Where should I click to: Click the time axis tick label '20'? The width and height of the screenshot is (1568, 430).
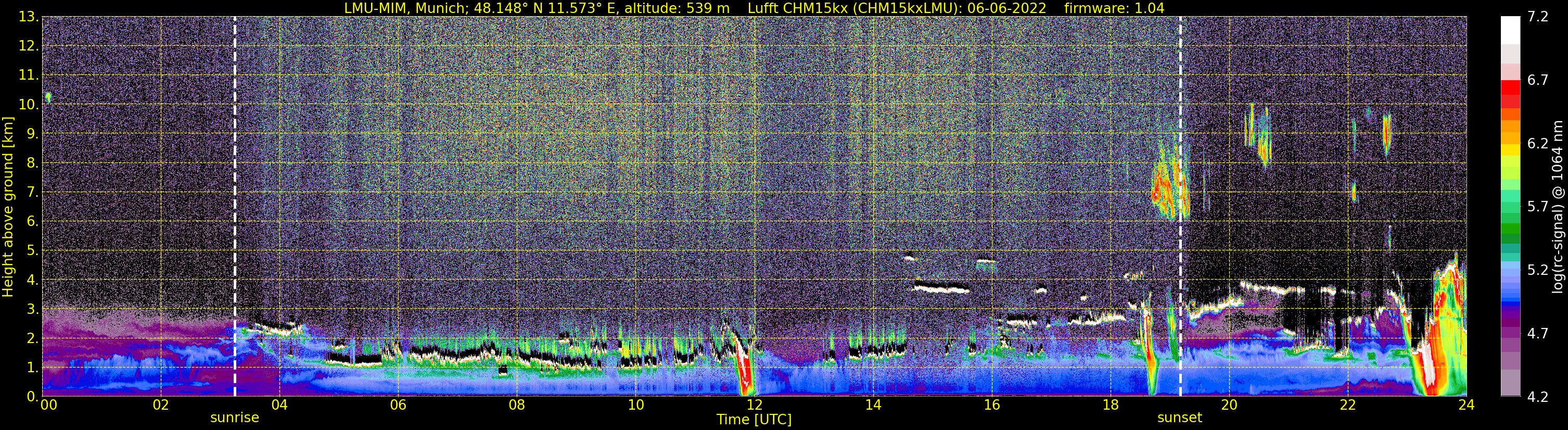(1229, 405)
